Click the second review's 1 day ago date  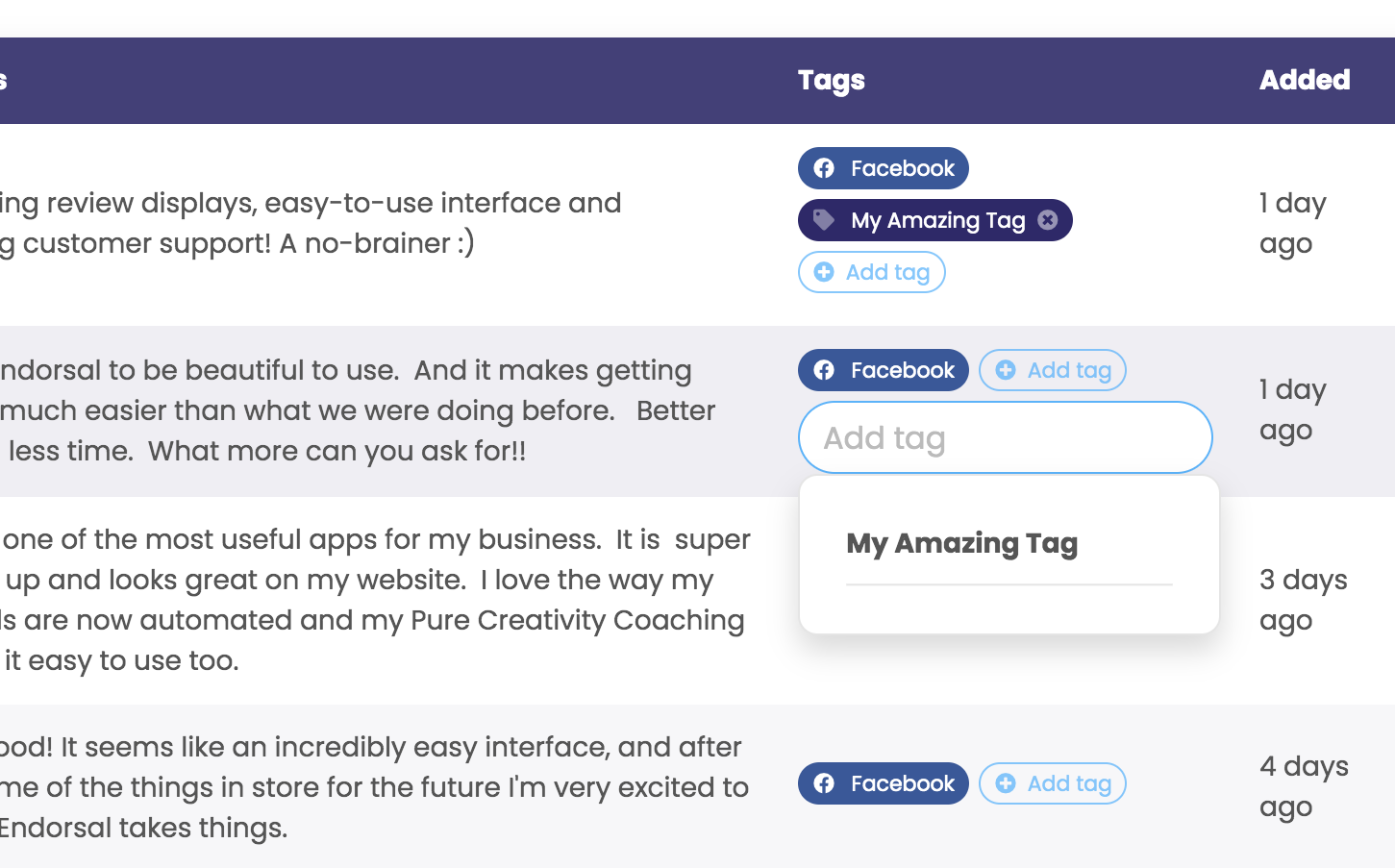[x=1292, y=409]
